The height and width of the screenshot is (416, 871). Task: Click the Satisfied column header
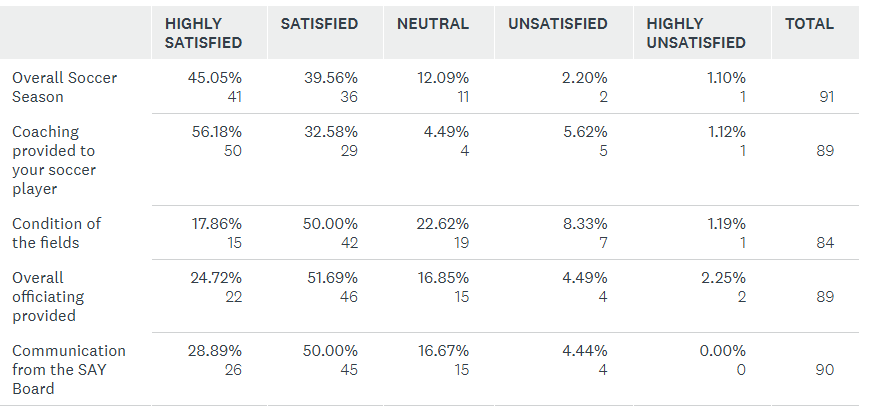click(x=319, y=24)
